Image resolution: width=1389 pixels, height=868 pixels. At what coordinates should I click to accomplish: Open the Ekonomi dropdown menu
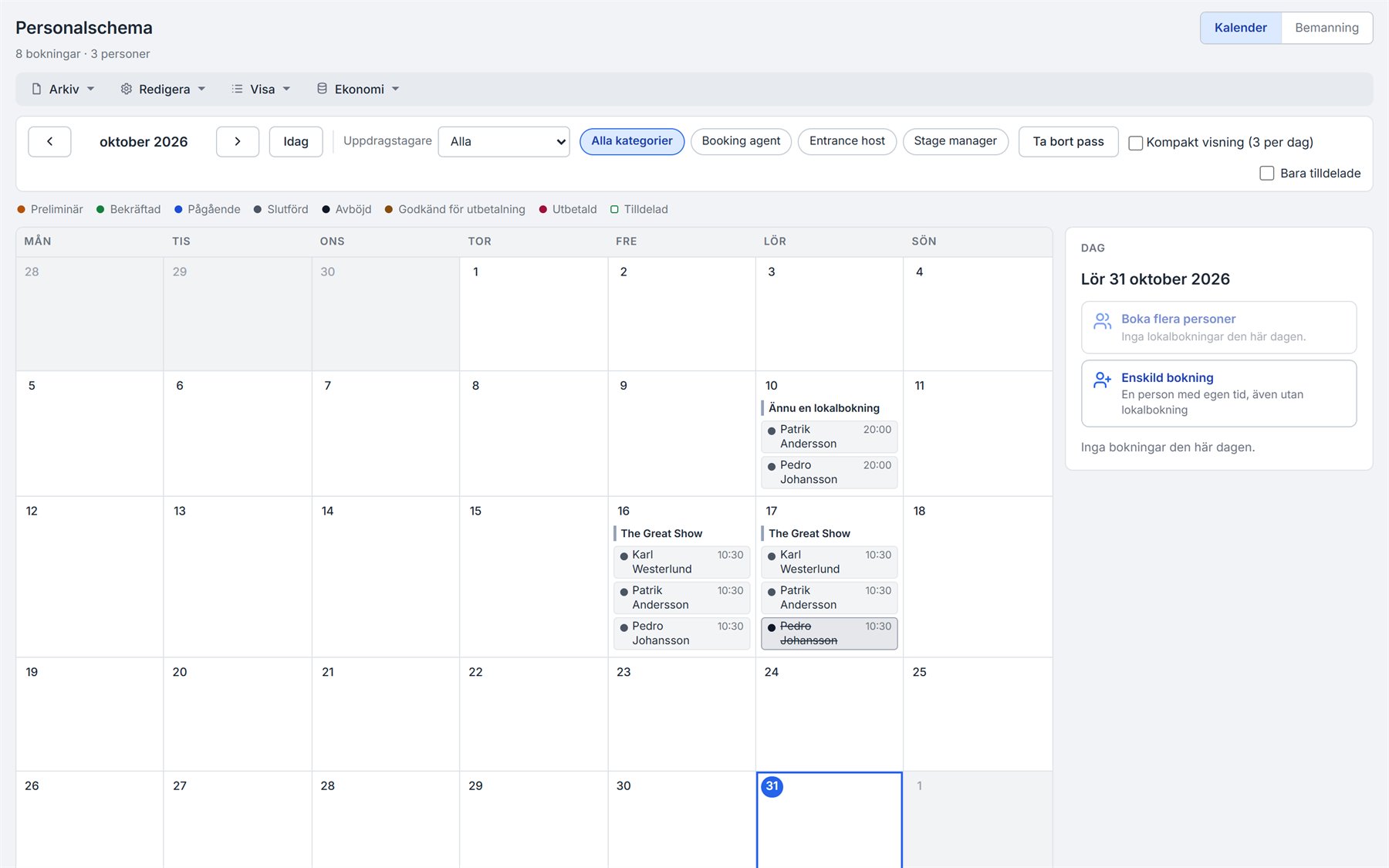tap(359, 90)
